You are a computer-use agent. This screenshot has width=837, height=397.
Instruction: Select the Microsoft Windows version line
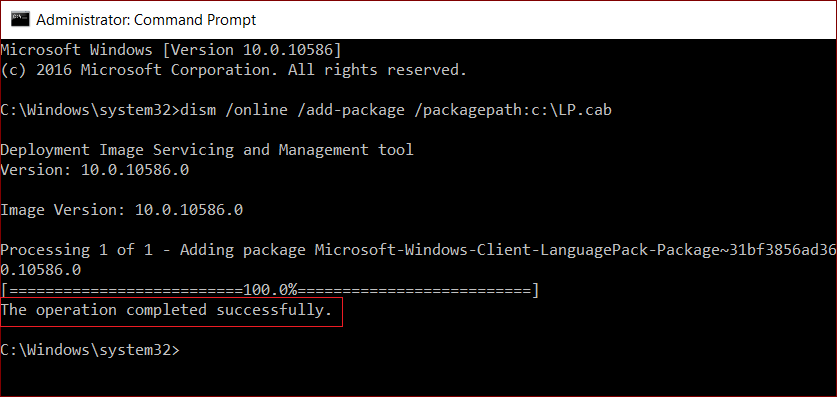tap(171, 50)
